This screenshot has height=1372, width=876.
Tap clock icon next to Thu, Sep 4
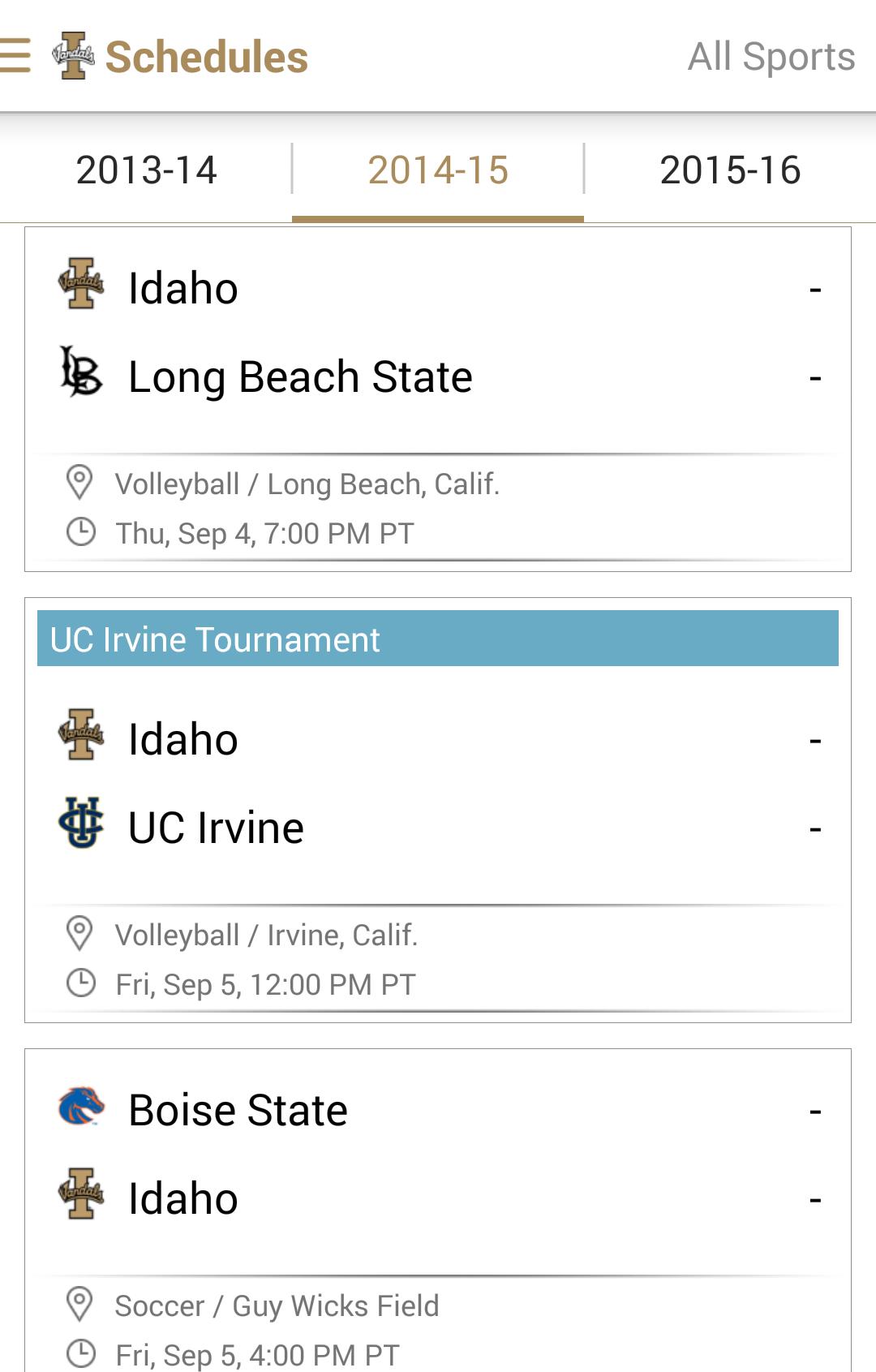pyautogui.click(x=80, y=532)
